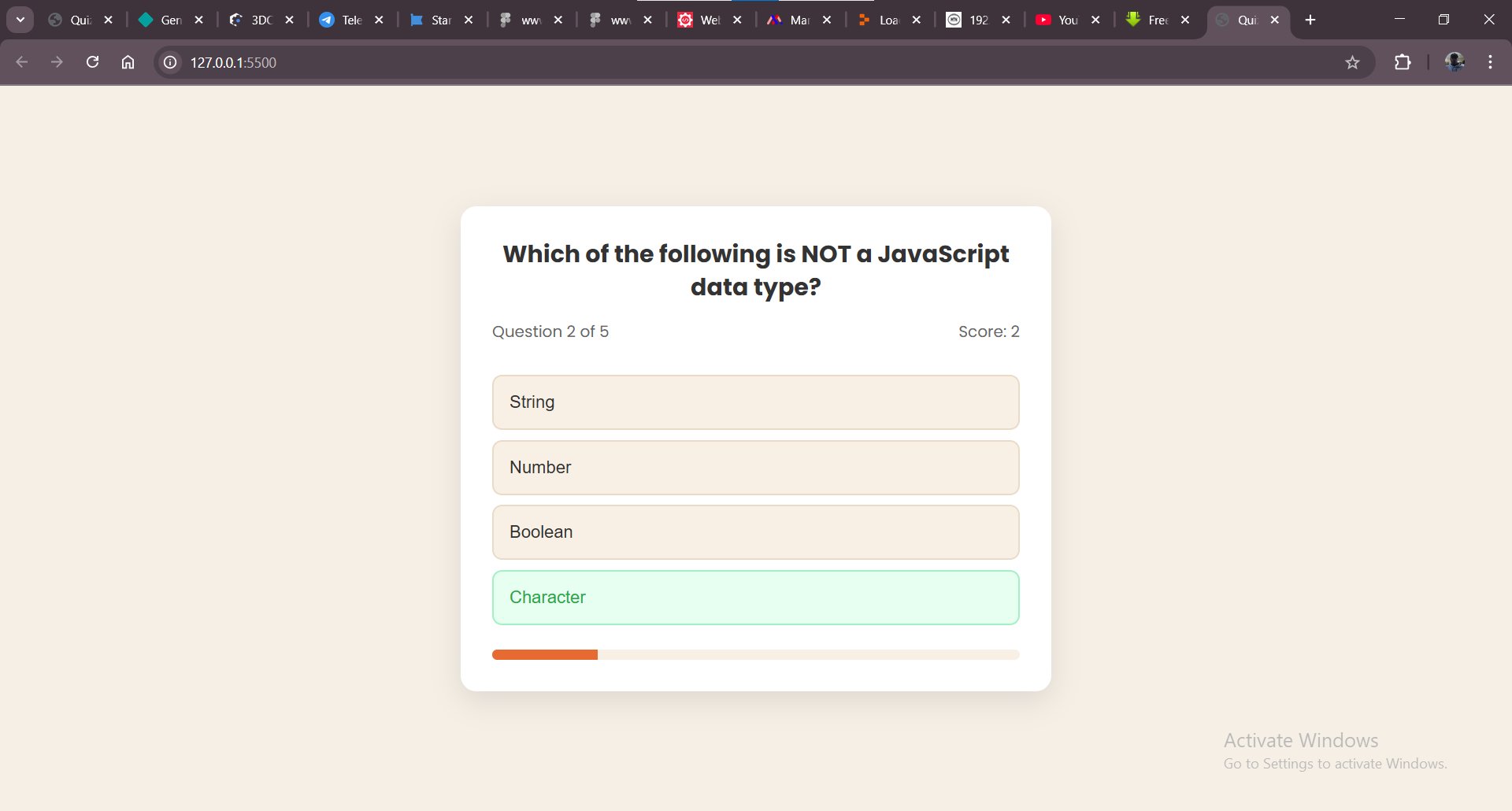The image size is (1512, 811).
Task: Open a new browser tab
Action: 1310,20
